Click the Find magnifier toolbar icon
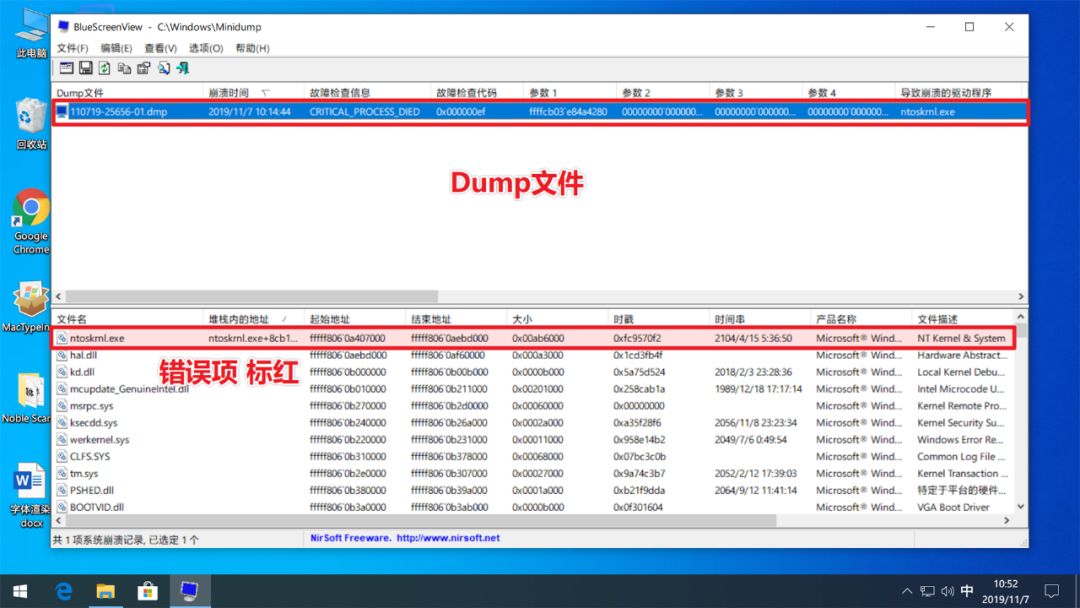The width and height of the screenshot is (1080, 608). (x=163, y=68)
